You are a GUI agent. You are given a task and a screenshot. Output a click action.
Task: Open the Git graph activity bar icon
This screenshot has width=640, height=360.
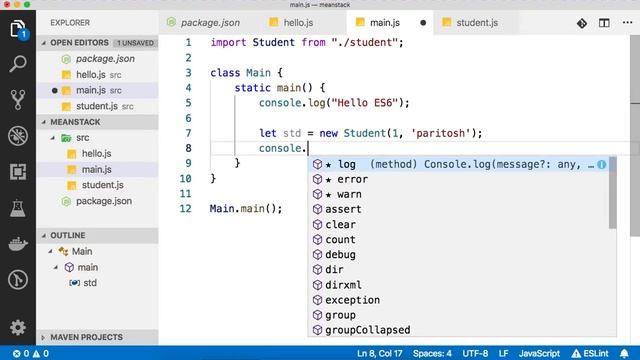point(18,280)
